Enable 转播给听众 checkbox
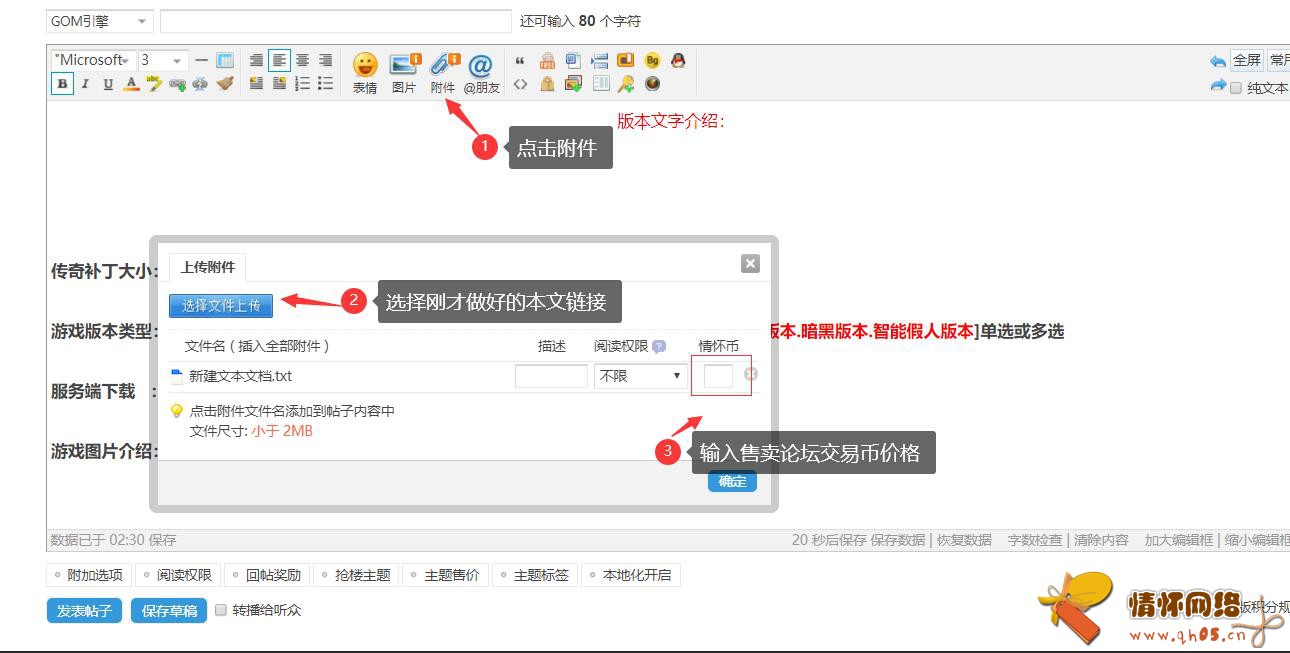Viewport: 1290px width, 653px height. [221, 610]
